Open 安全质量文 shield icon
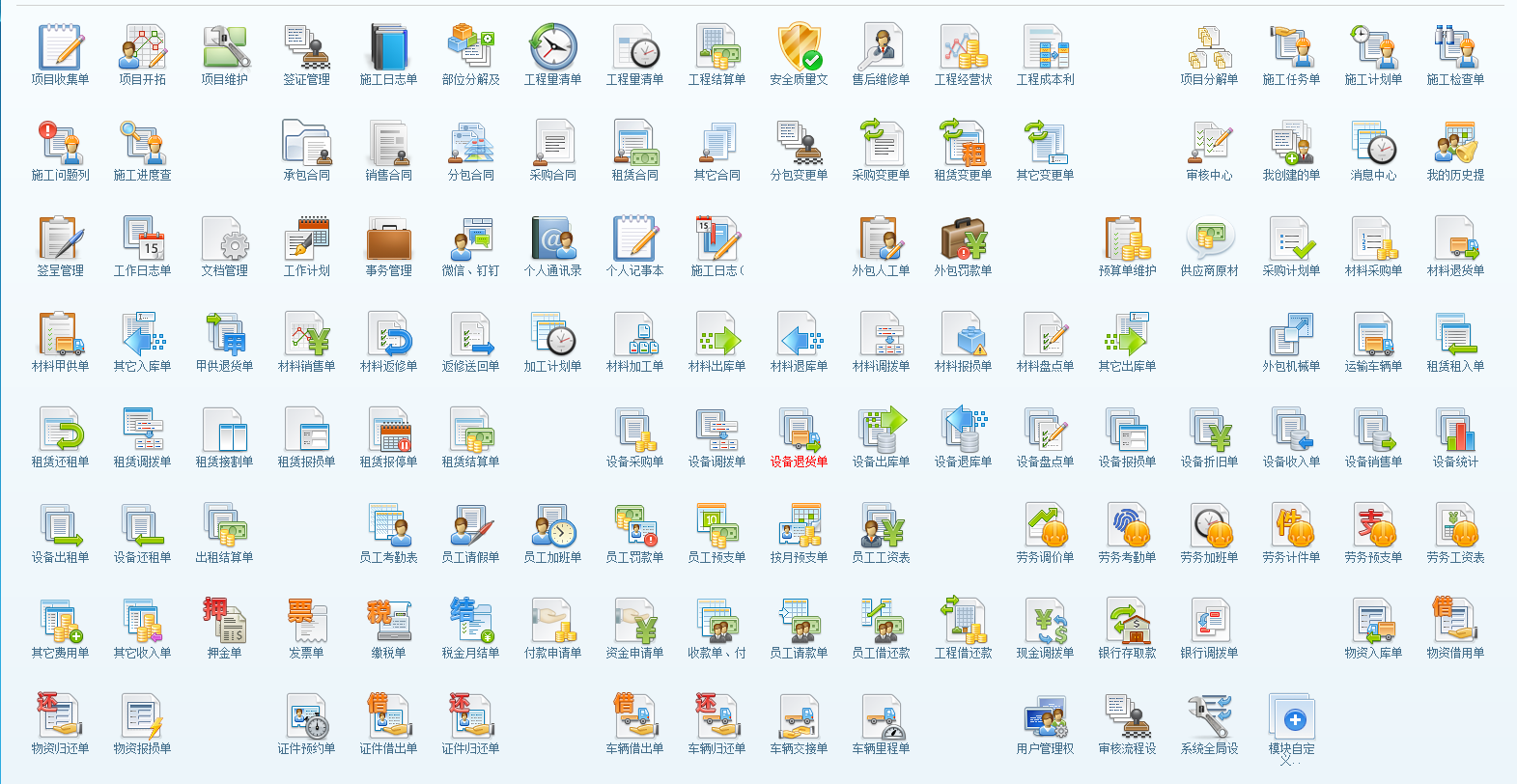 [x=799, y=47]
